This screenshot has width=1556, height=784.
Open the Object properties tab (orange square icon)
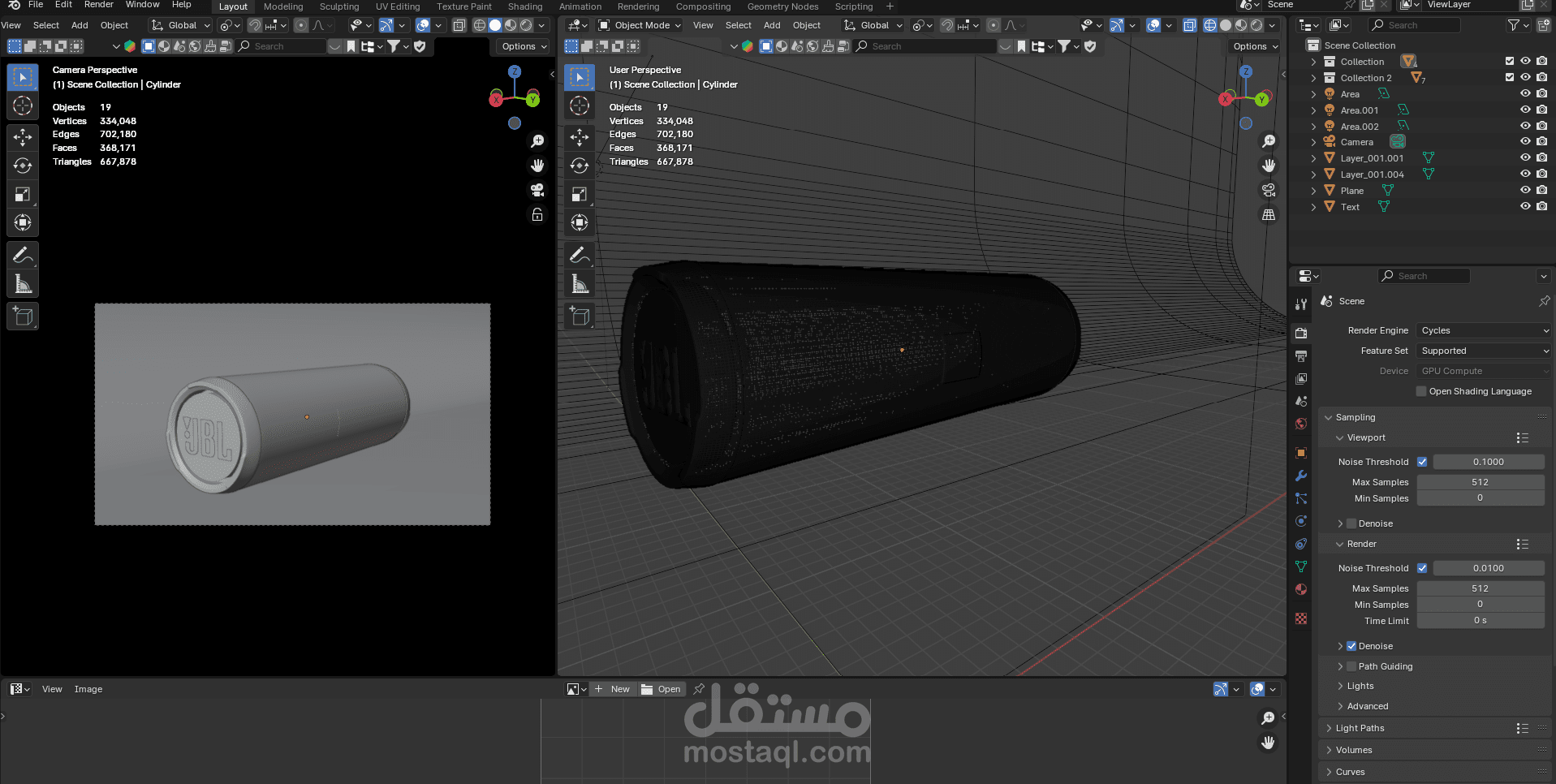point(1301,453)
